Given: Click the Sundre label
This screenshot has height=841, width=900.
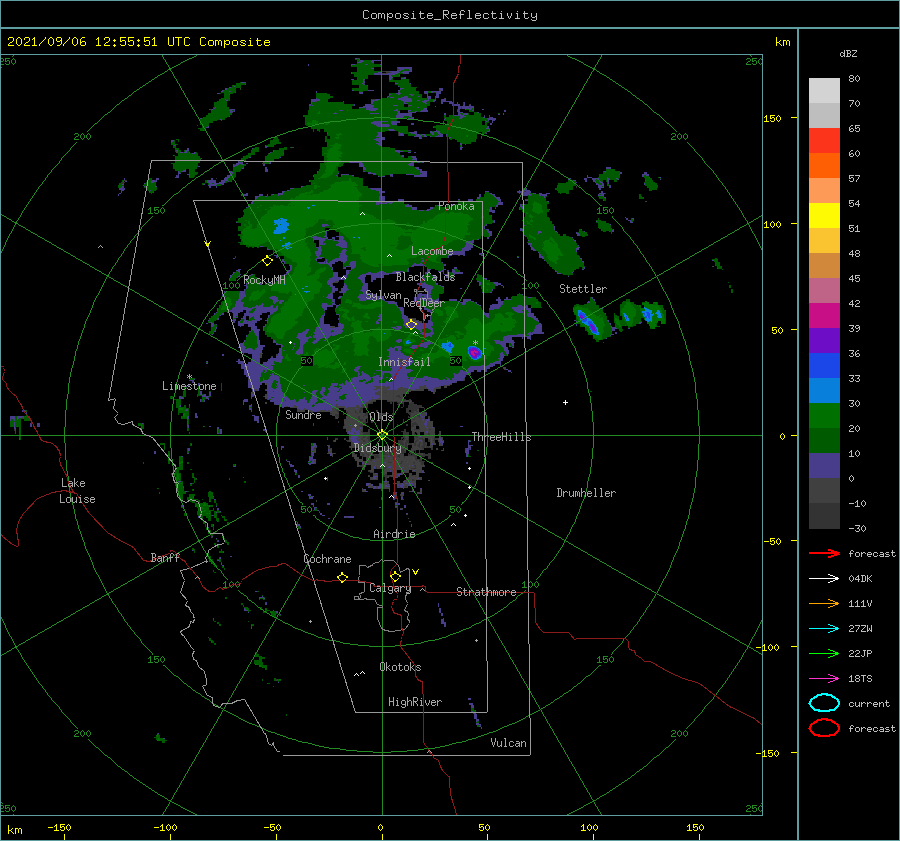Looking at the screenshot, I should [303, 414].
